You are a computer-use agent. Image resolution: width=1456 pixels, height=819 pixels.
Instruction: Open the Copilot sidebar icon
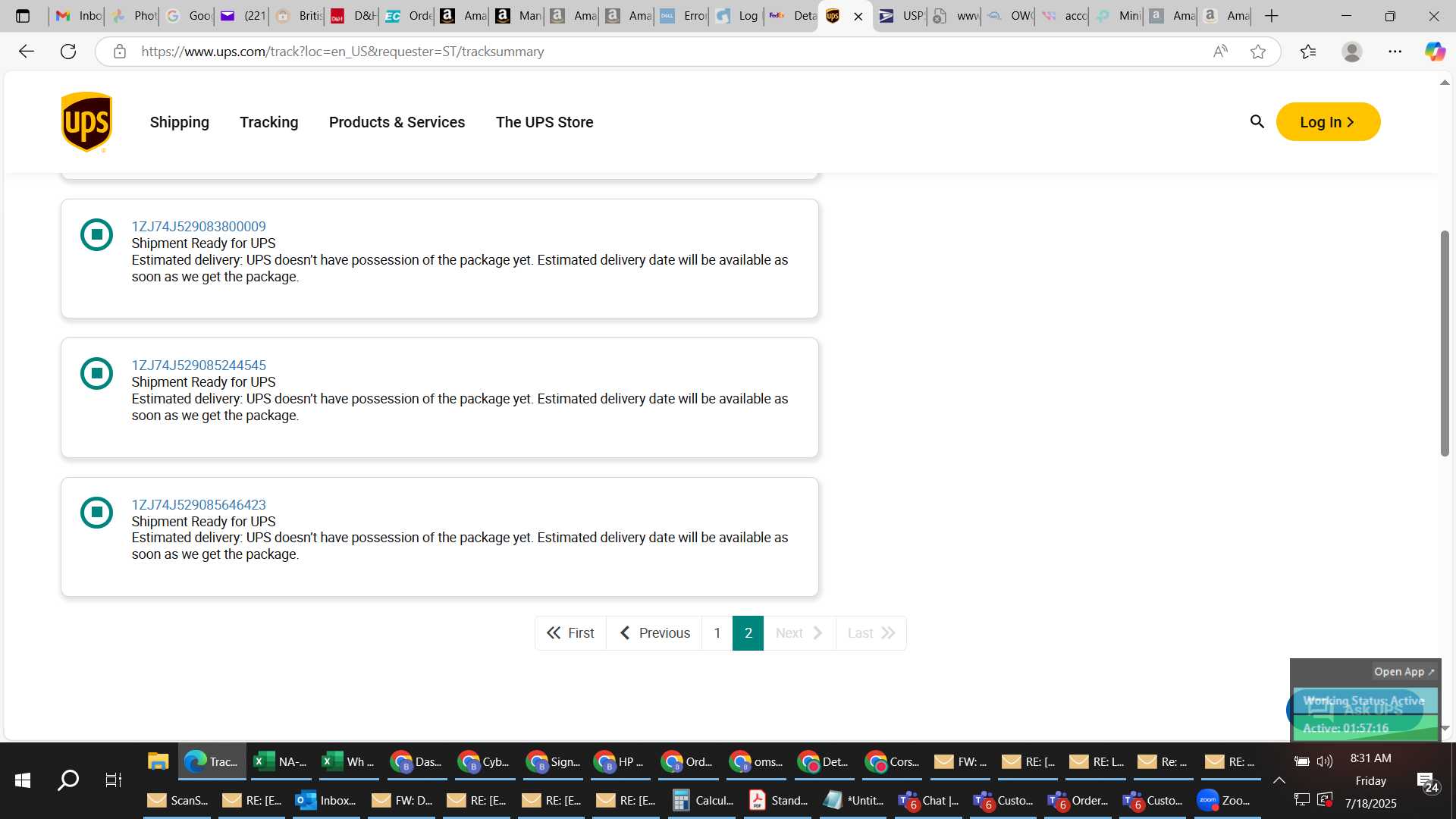coord(1435,52)
